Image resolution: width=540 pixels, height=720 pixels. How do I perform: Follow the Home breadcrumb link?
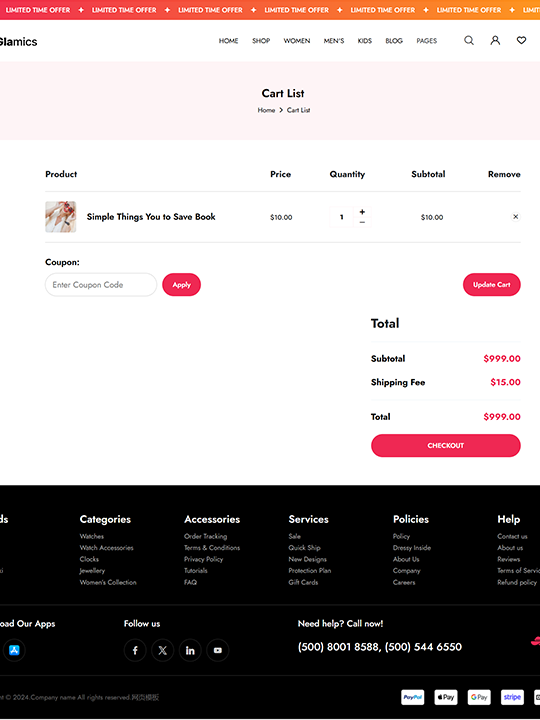coord(266,110)
